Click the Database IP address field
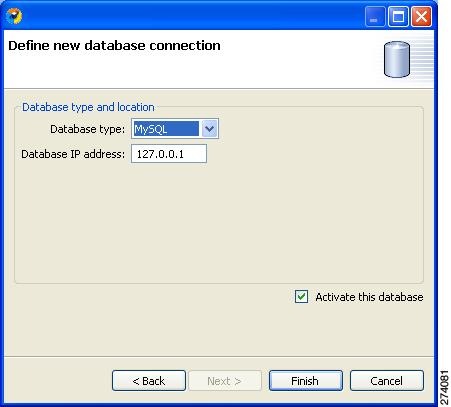This screenshot has height=407, width=451. (169, 154)
